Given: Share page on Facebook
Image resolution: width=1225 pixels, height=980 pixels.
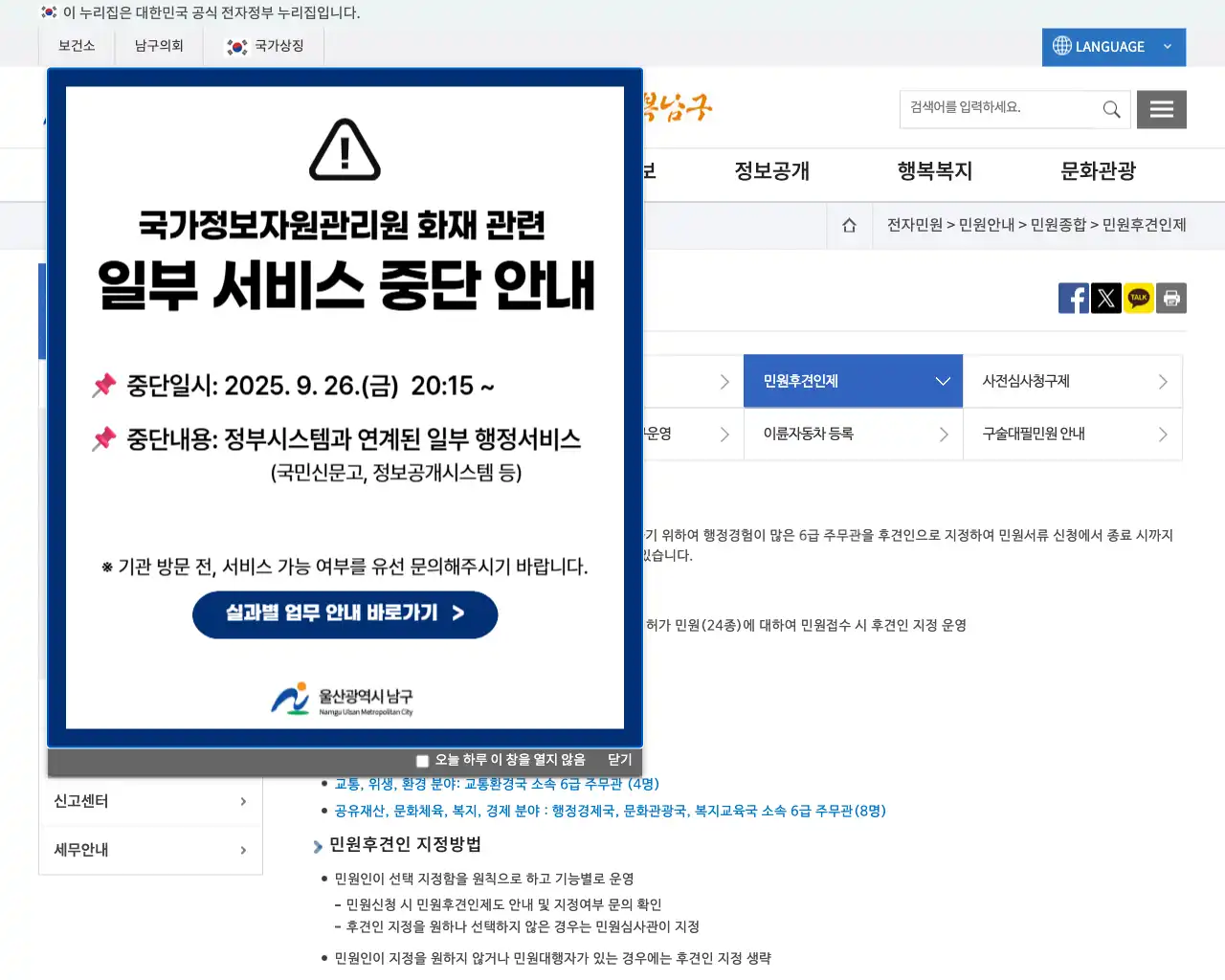Looking at the screenshot, I should 1074,298.
